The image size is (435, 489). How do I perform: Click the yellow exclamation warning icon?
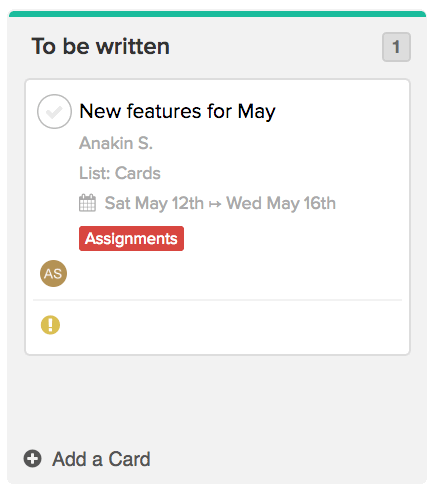50,325
